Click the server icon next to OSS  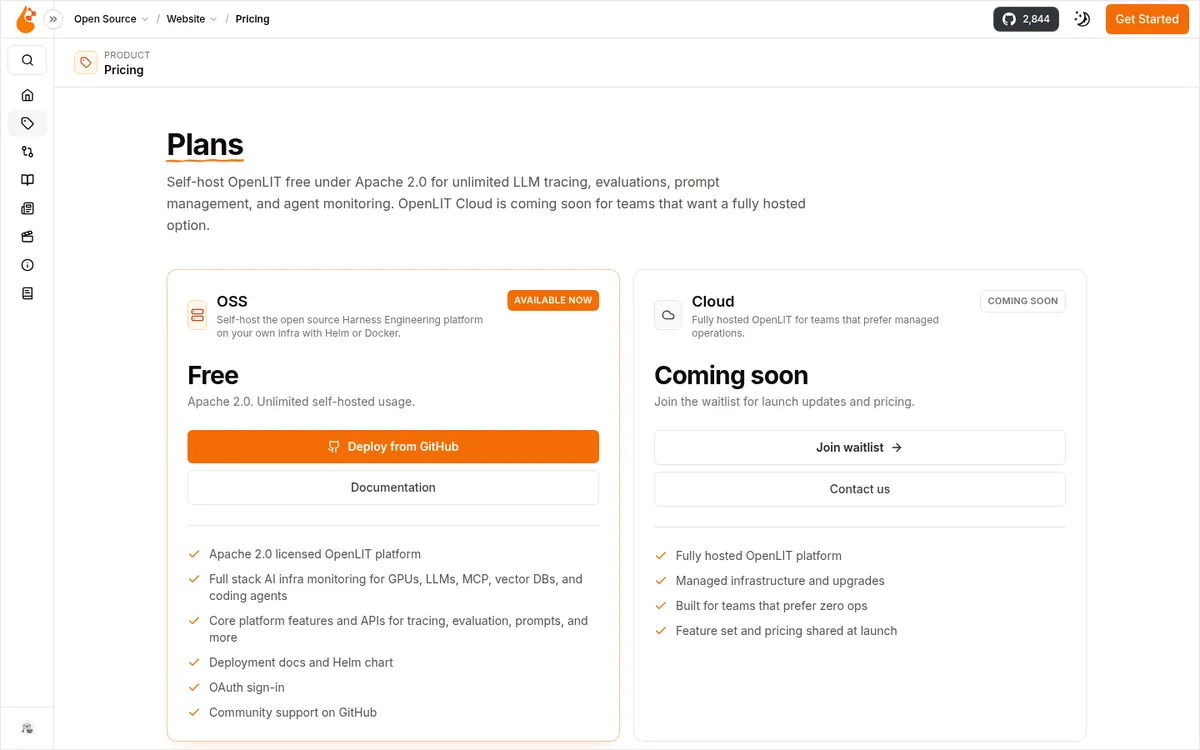197,315
